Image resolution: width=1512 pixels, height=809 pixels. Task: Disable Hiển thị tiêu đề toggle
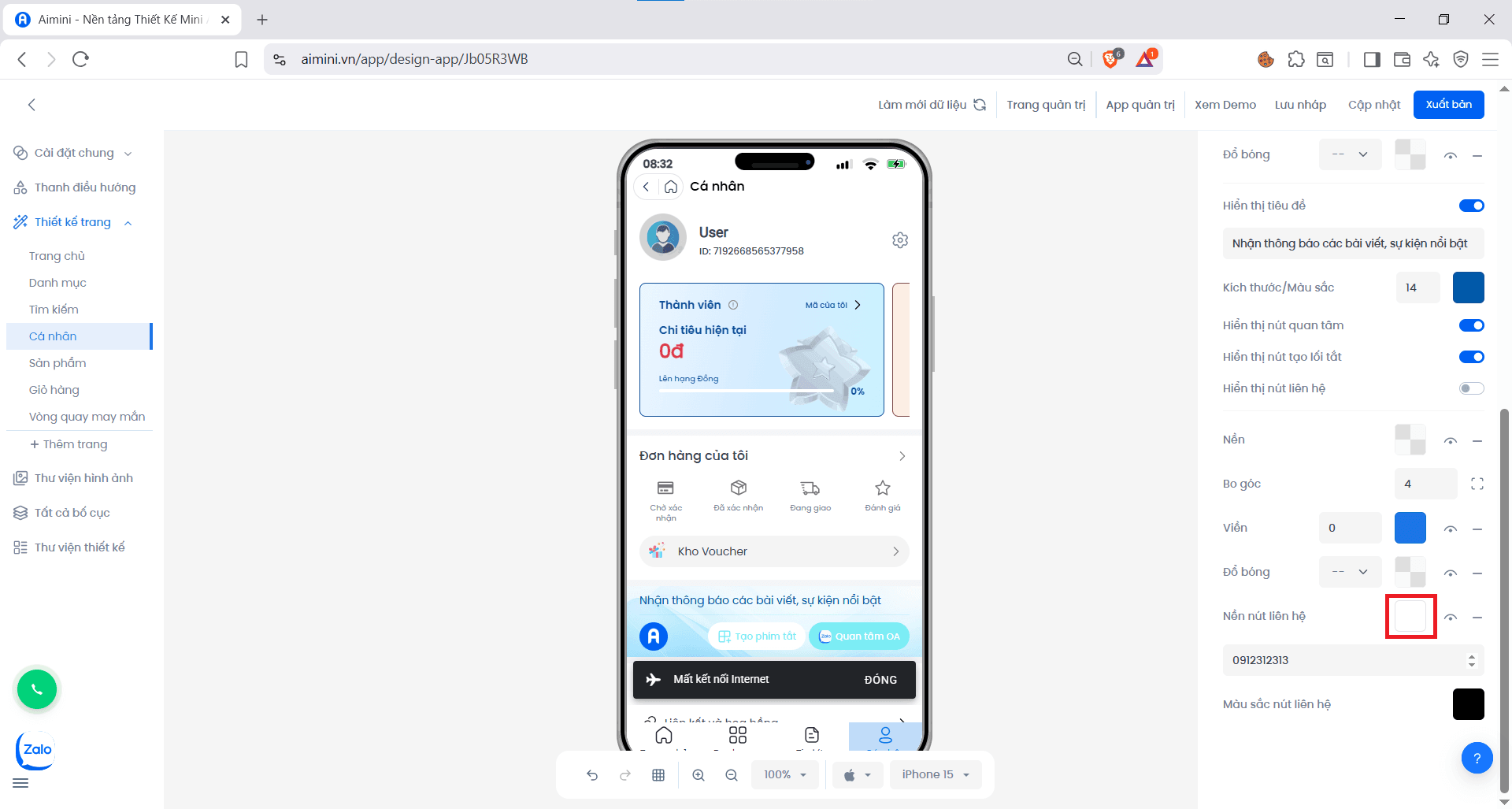coord(1470,206)
